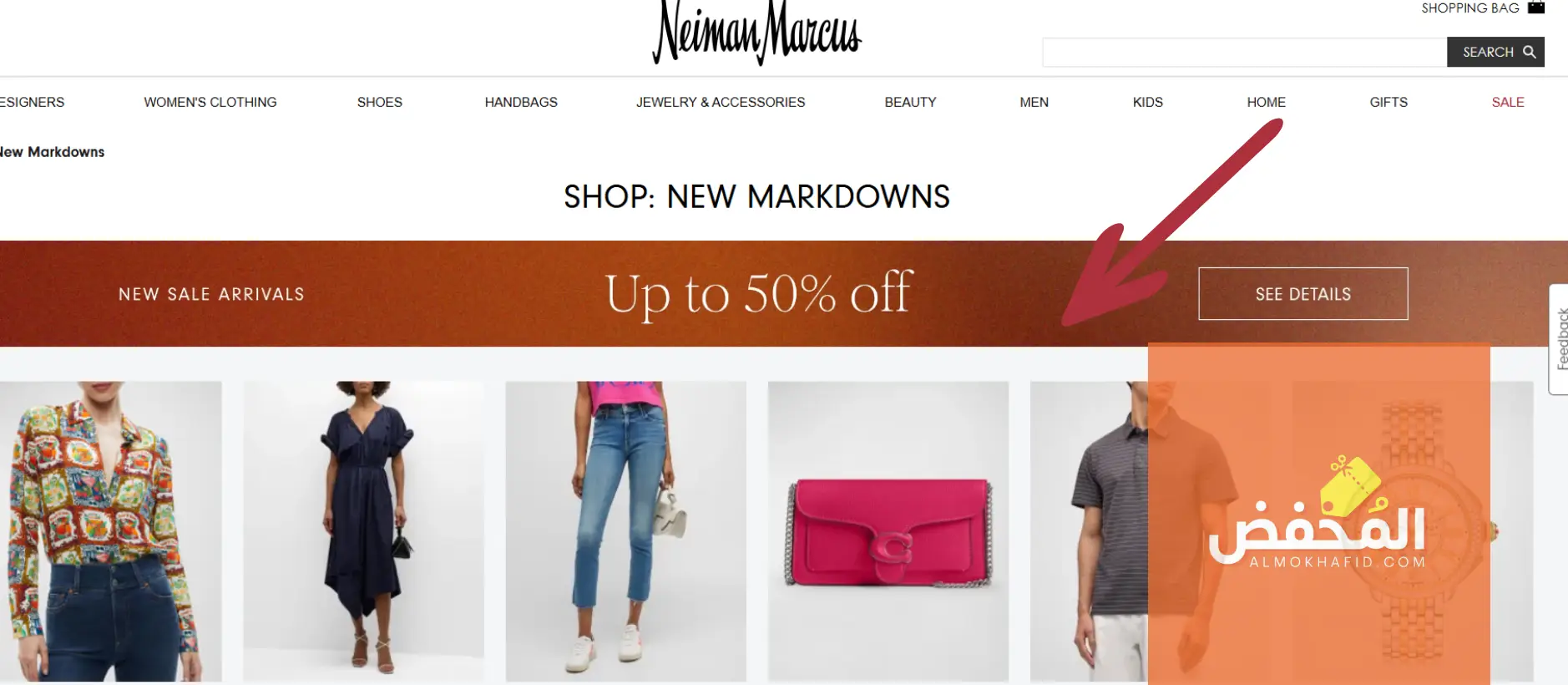Open the Men menu
The image size is (1568, 685).
tap(1034, 102)
